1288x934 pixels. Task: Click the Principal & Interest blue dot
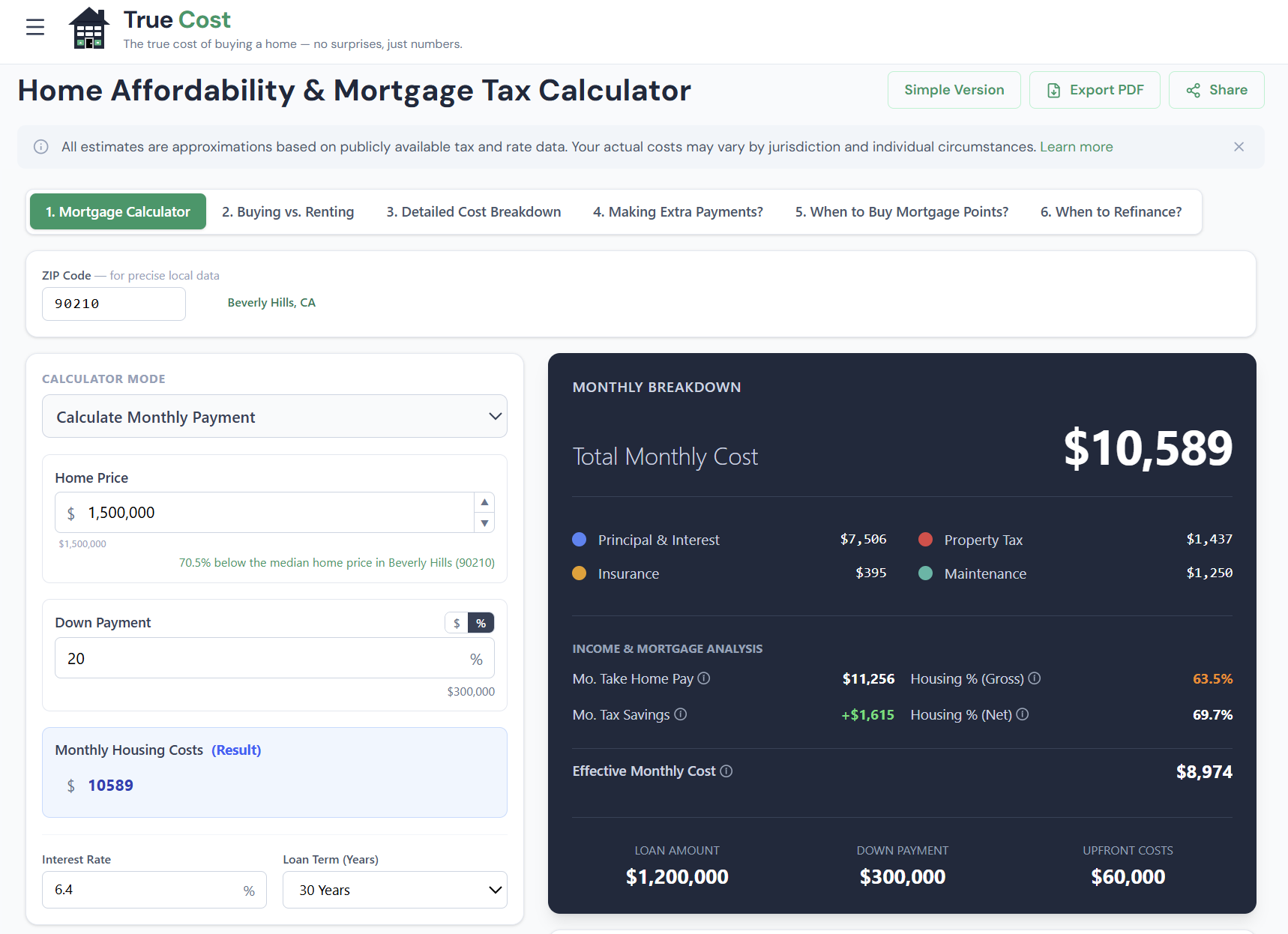[x=580, y=540]
